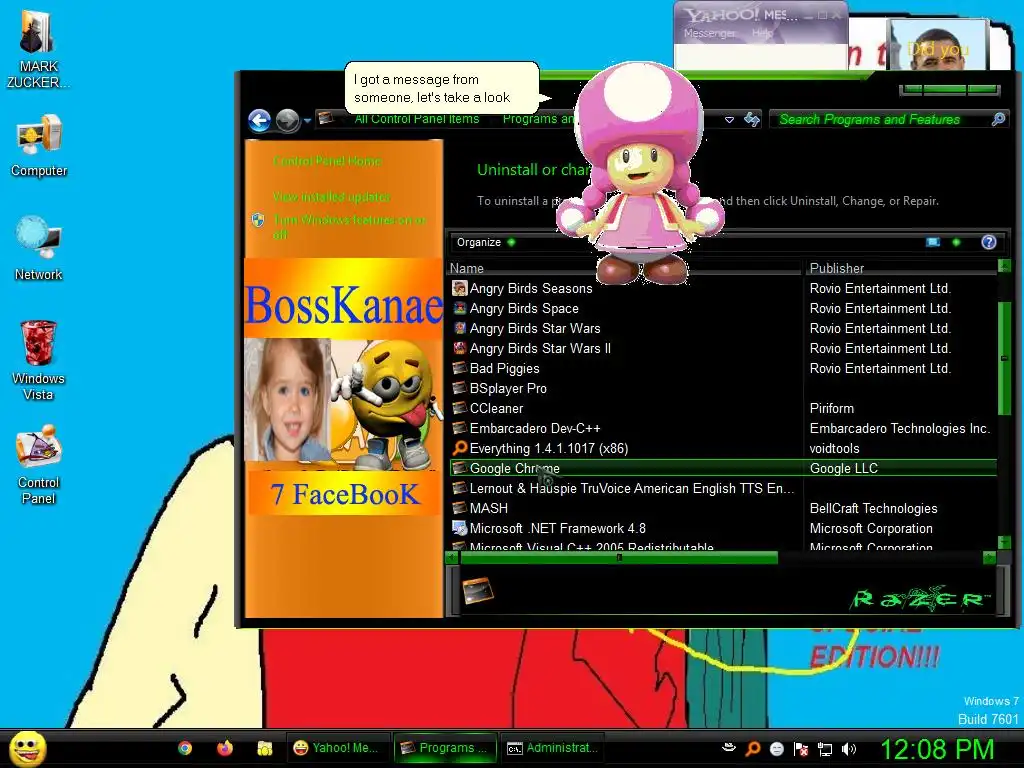Open the Control Panel desktop icon

tap(39, 464)
